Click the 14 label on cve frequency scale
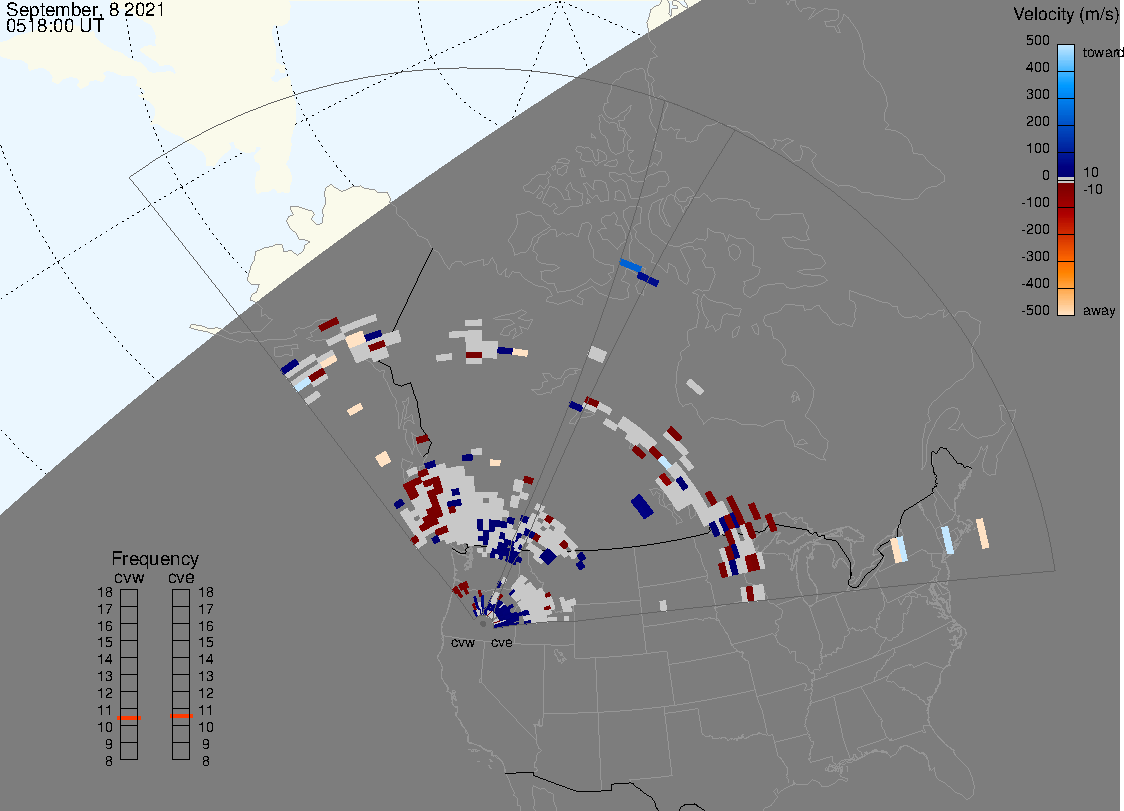Viewport: 1124px width, 811px height. pos(206,659)
